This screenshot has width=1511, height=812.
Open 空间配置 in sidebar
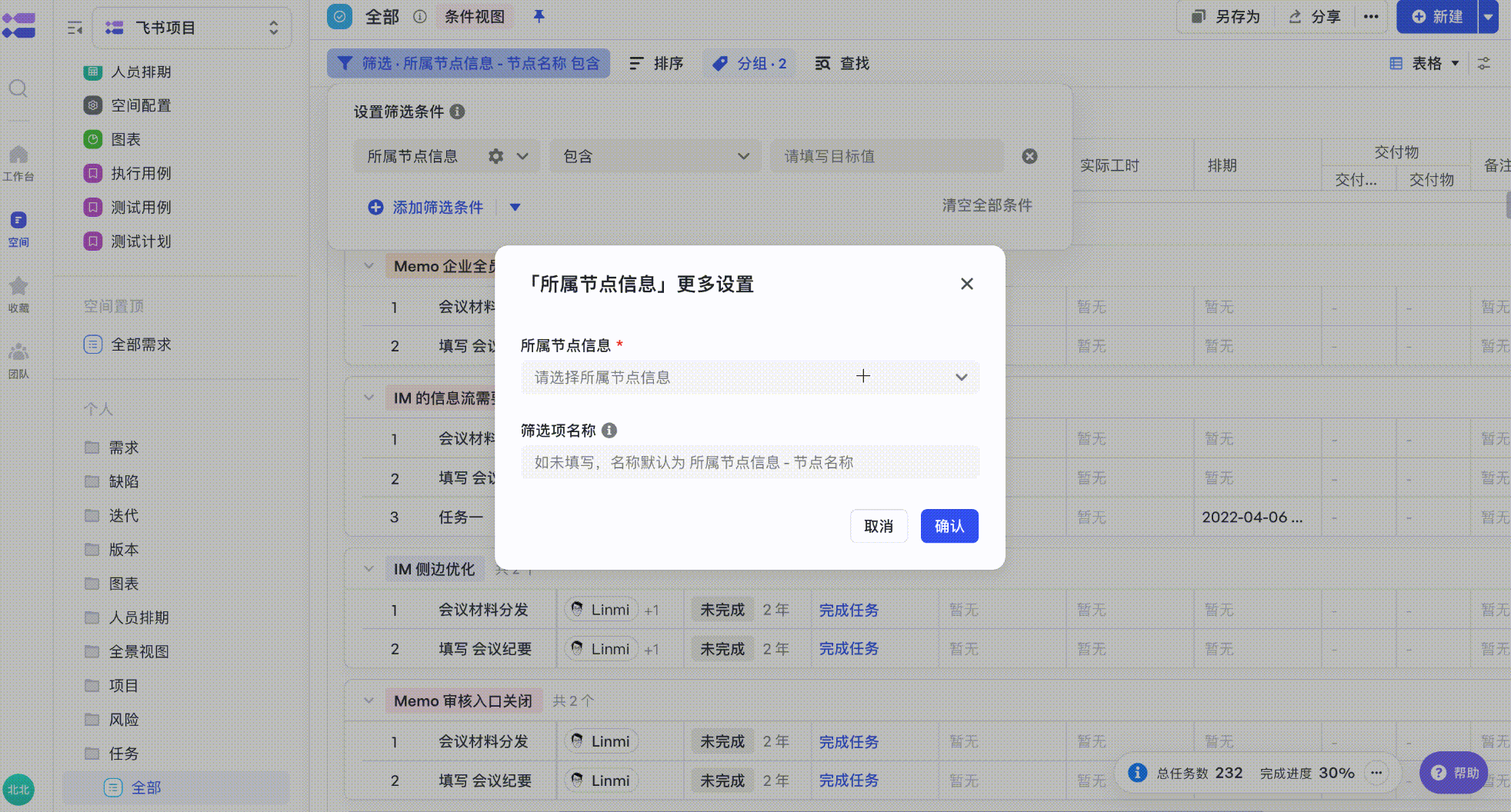141,105
